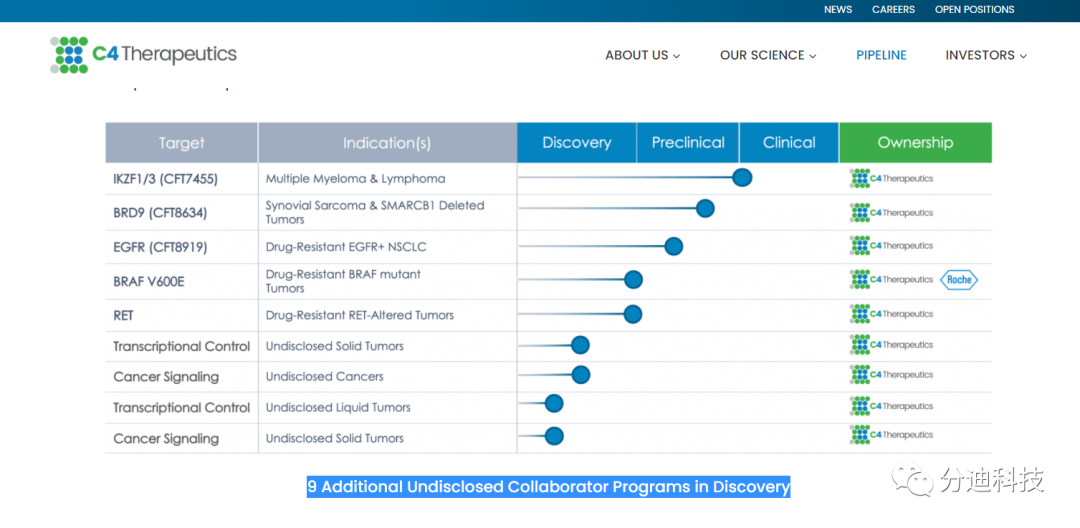This screenshot has height=528, width=1080.
Task: Click the Indication(s) column header
Action: [x=387, y=142]
